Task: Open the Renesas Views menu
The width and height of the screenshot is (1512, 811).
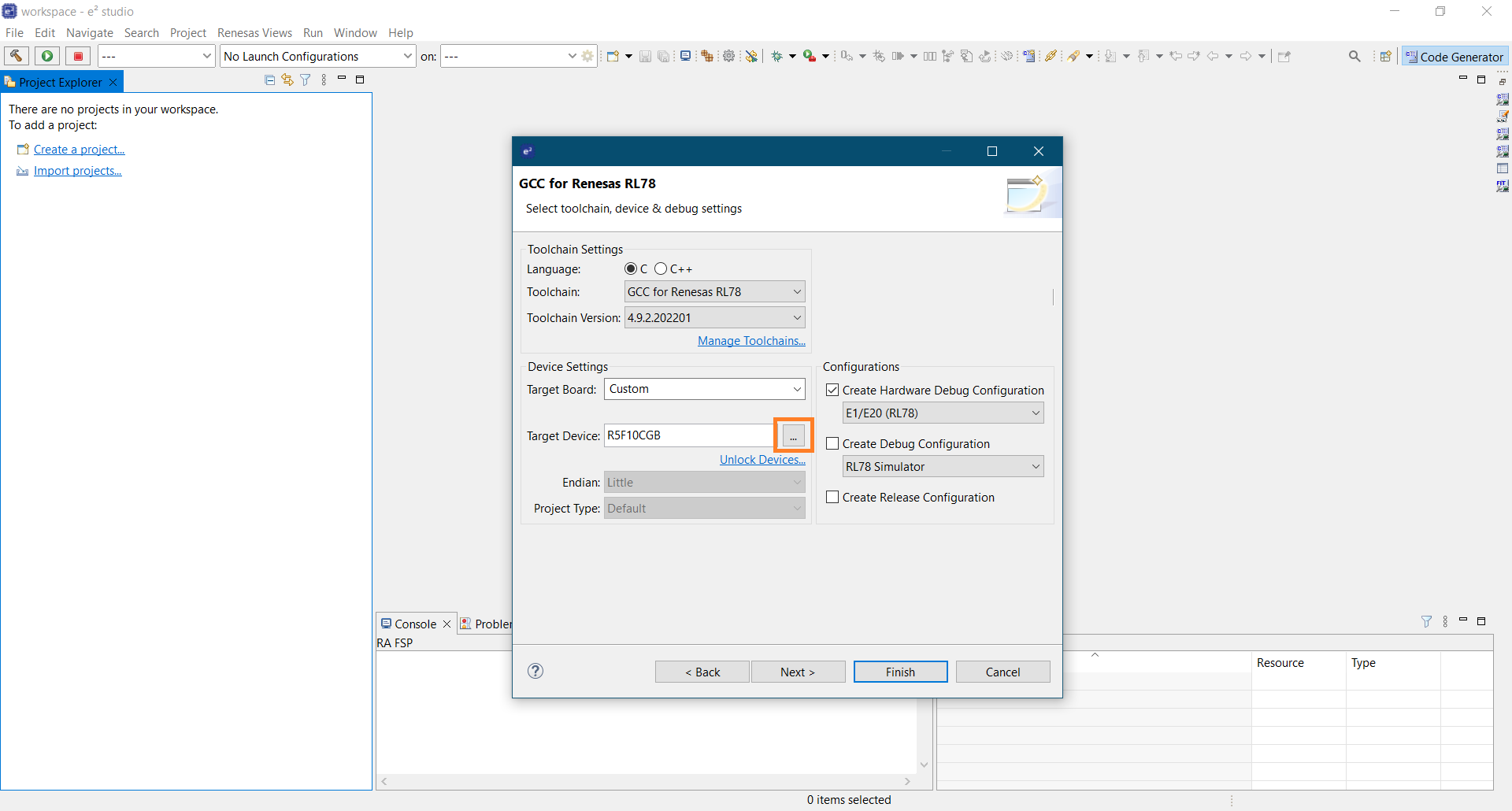Action: coord(254,33)
